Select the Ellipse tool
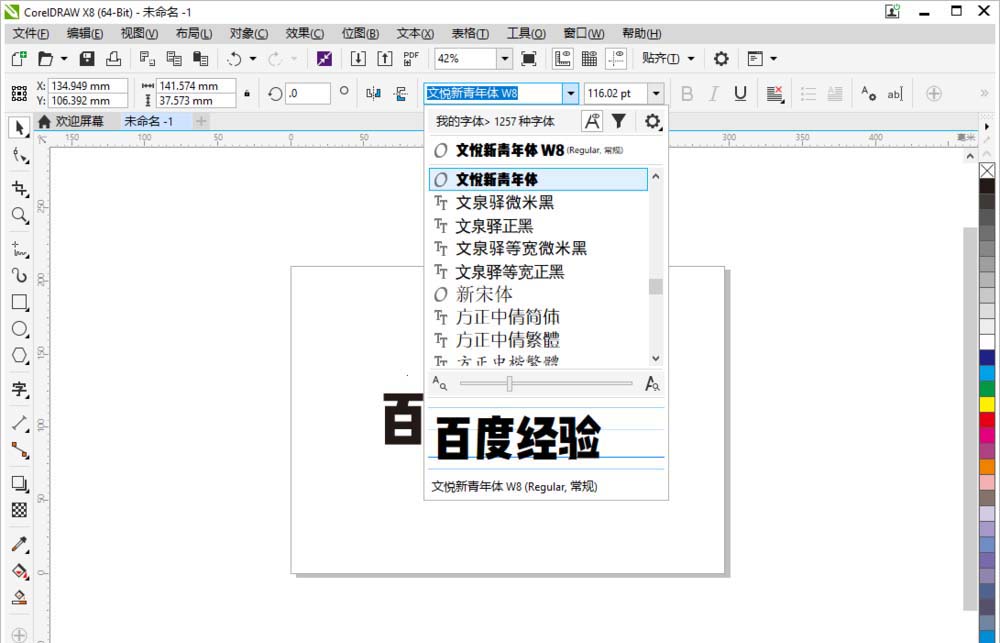This screenshot has width=1000, height=643. click(18, 330)
